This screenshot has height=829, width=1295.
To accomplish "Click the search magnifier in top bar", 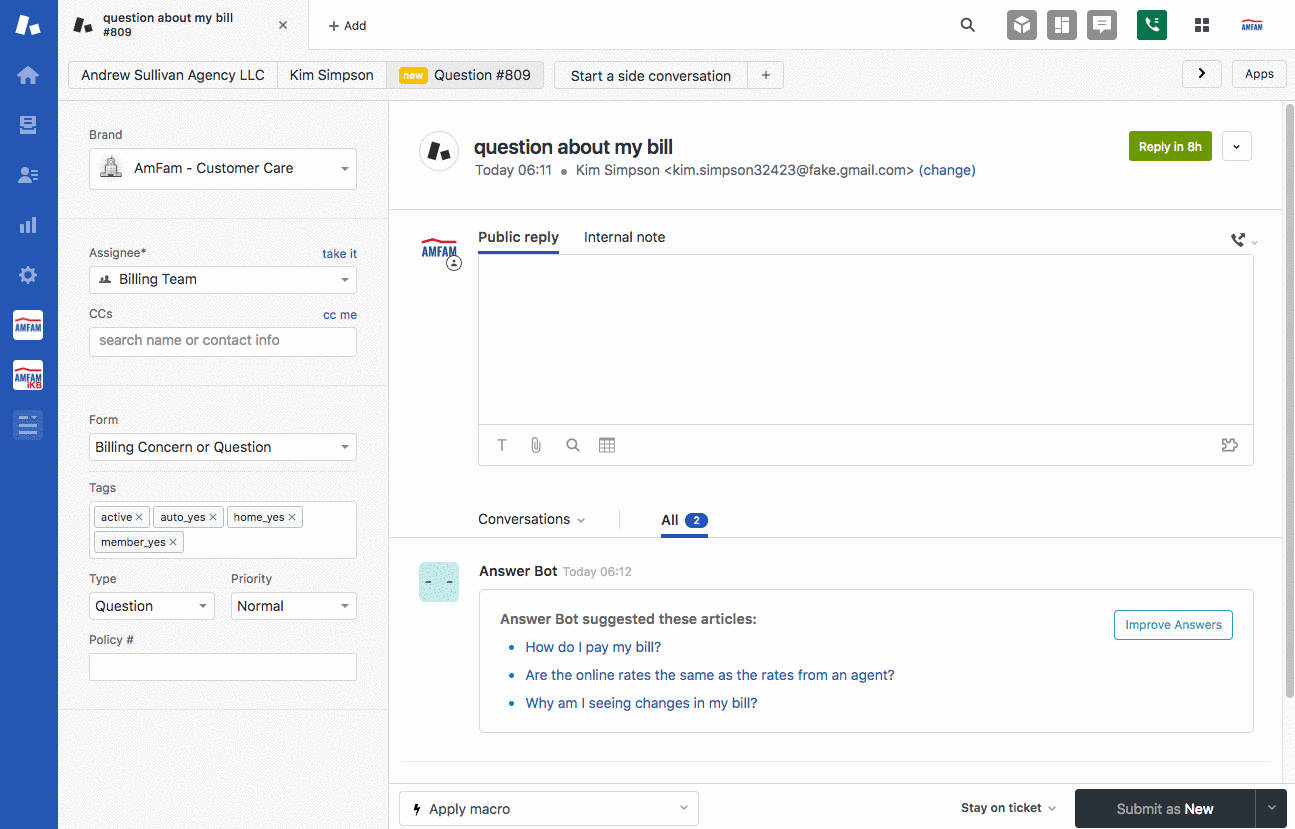I will [967, 25].
